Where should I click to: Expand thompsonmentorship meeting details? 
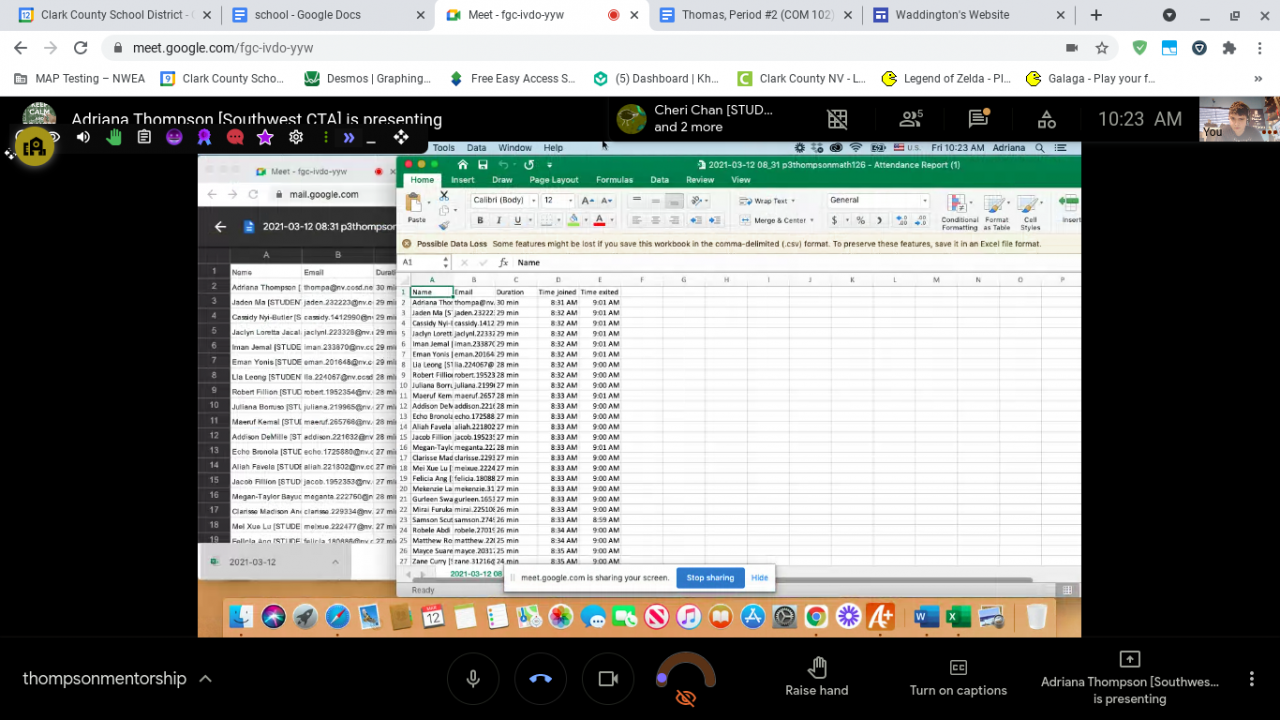click(205, 679)
